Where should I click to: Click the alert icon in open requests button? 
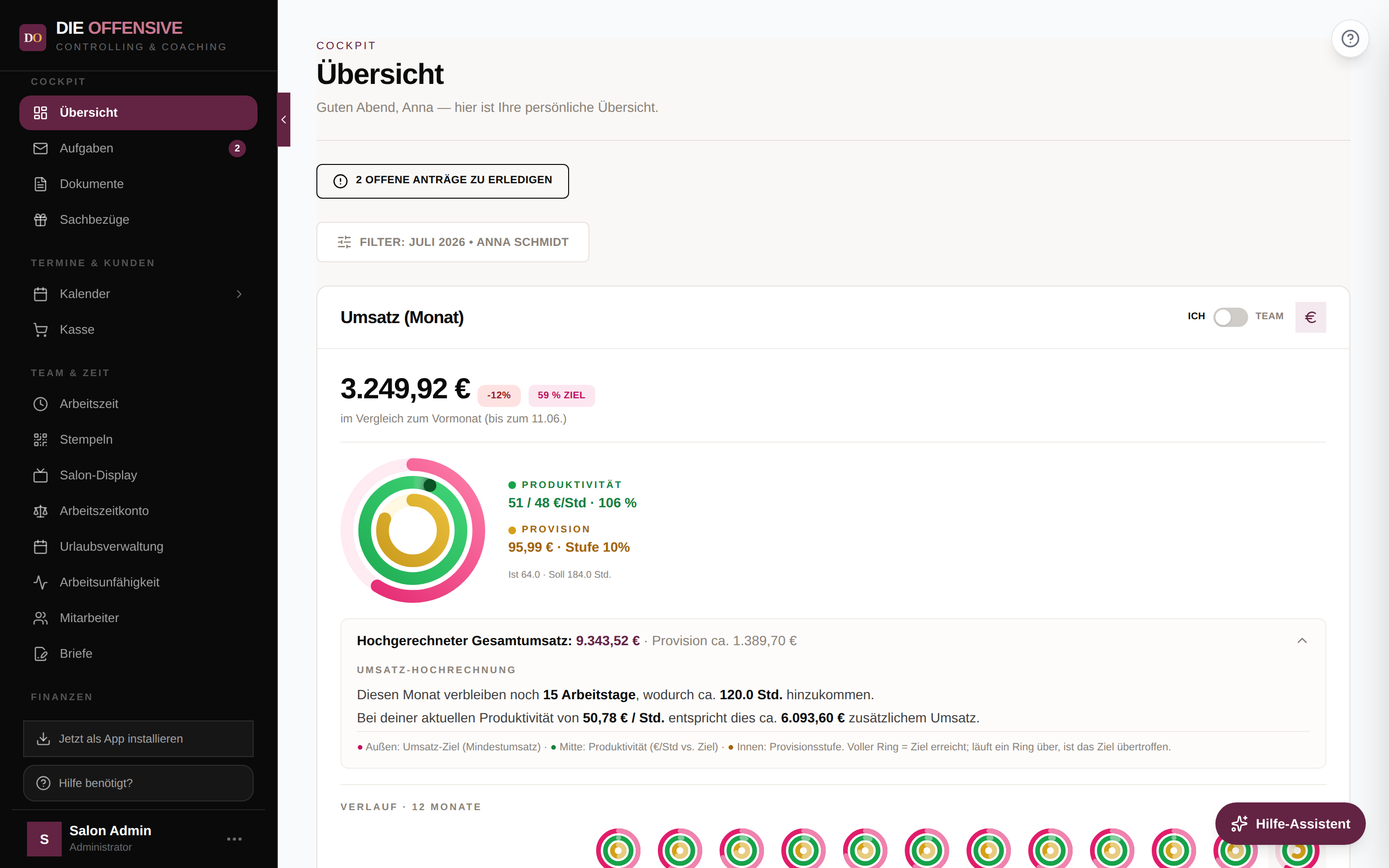click(340, 181)
